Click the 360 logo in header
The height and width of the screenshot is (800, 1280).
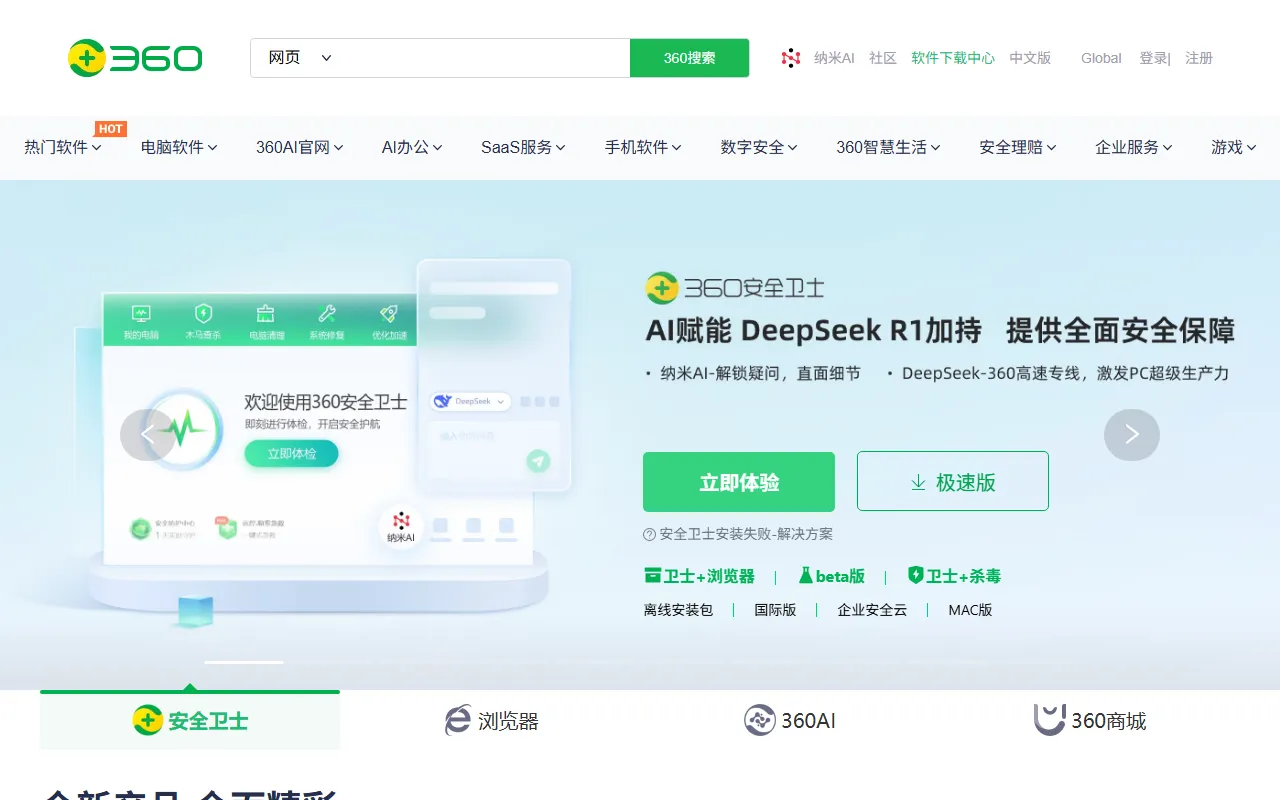tap(135, 58)
